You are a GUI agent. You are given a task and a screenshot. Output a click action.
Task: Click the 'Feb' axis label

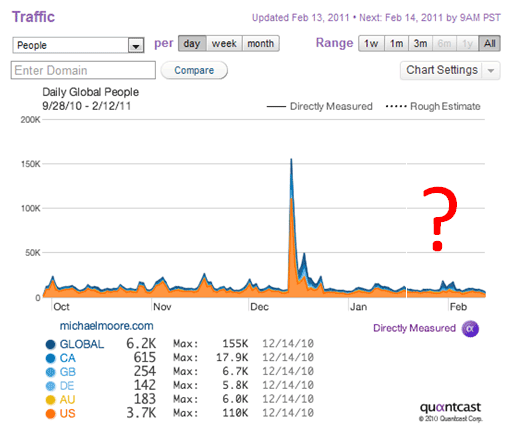(458, 307)
